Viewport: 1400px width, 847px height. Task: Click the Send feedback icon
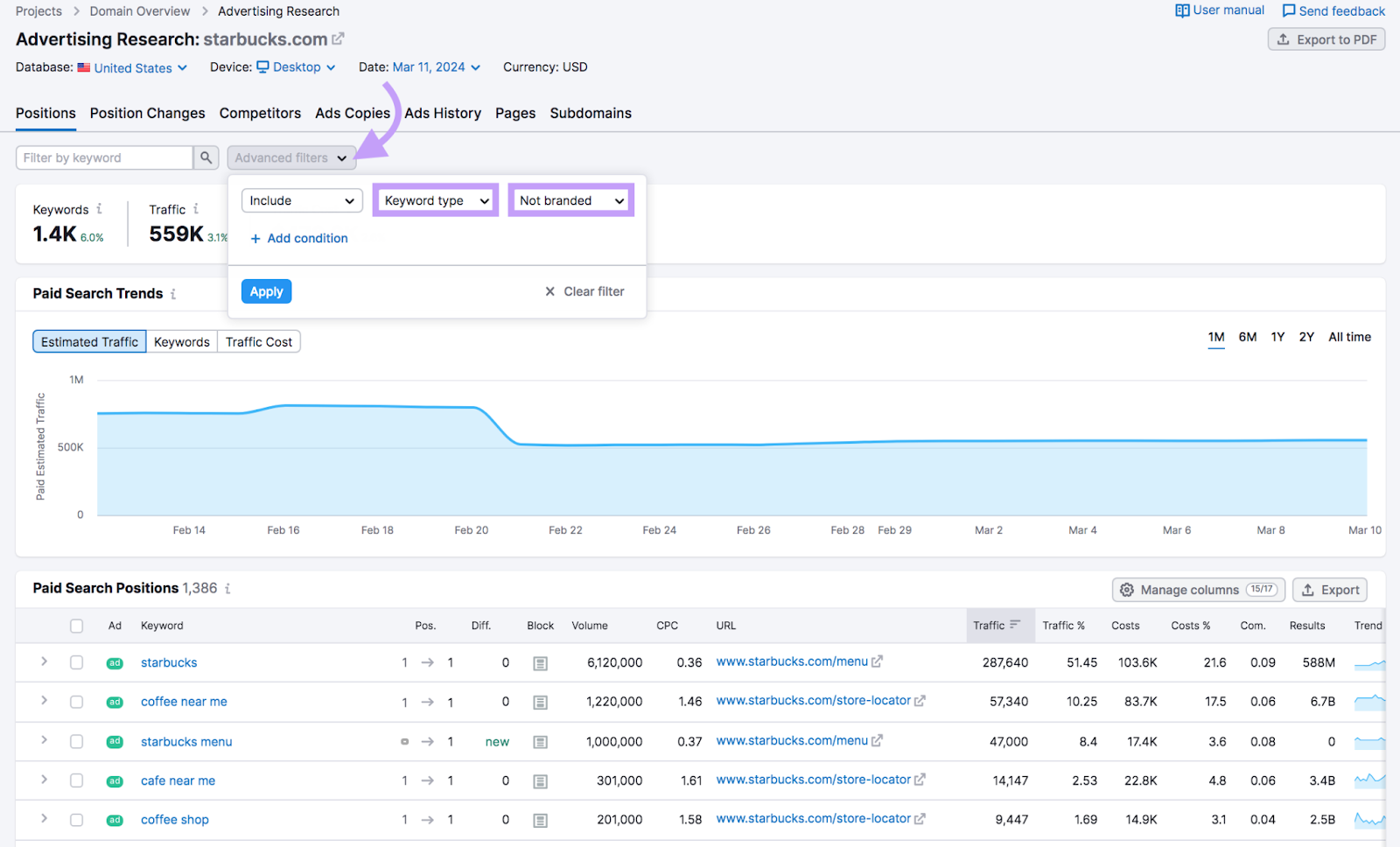click(1288, 10)
